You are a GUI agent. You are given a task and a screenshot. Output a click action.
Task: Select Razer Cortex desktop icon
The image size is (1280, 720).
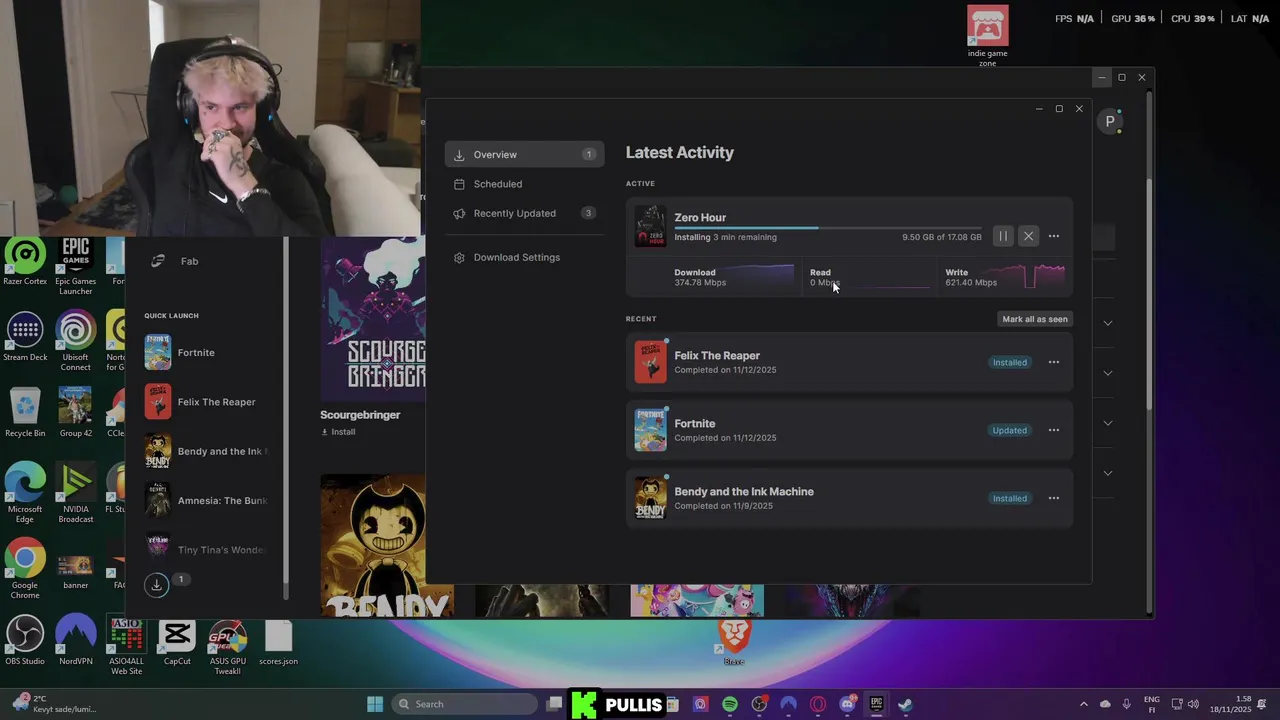tap(25, 263)
